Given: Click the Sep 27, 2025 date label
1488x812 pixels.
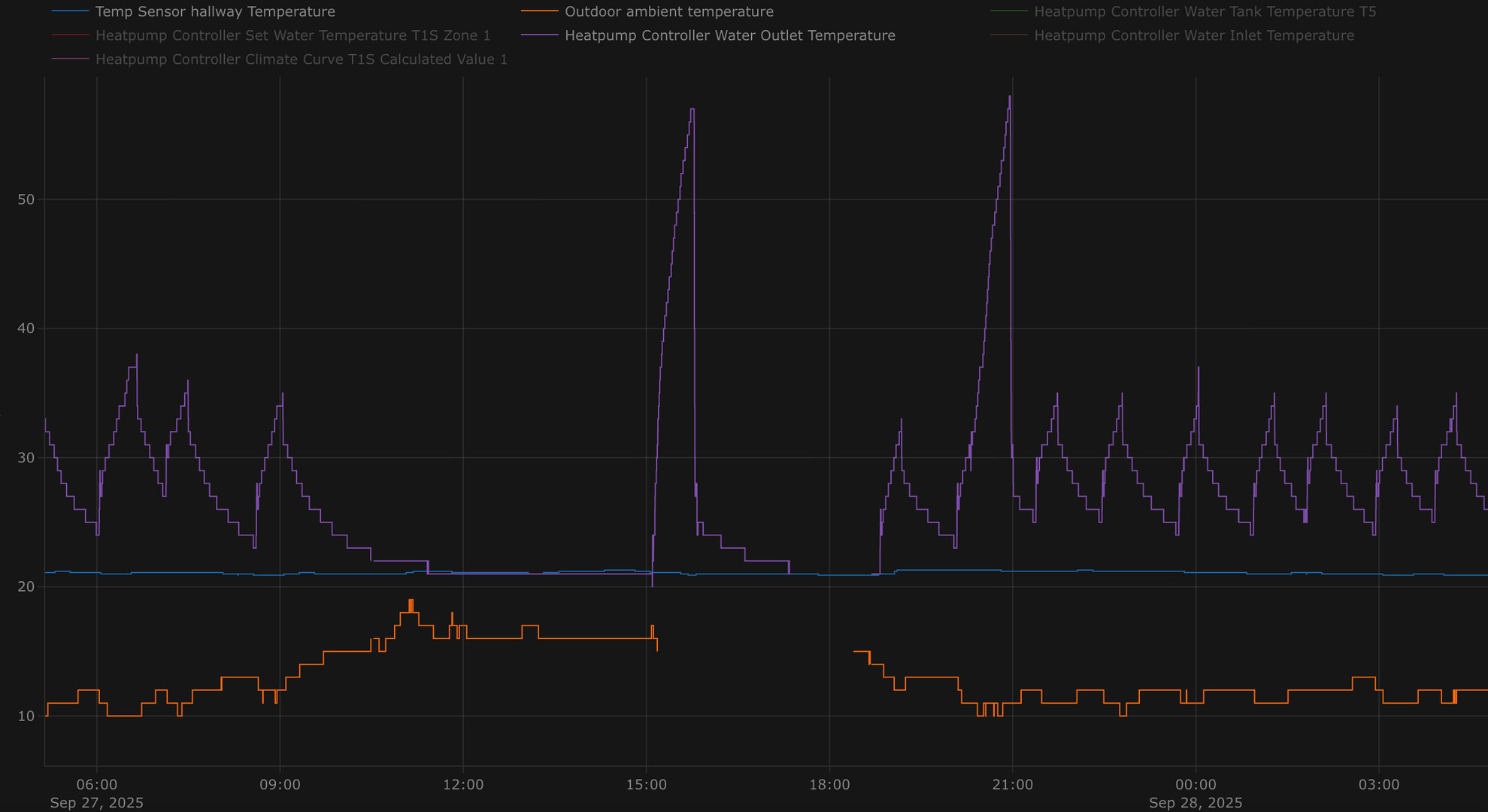Looking at the screenshot, I should [97, 803].
